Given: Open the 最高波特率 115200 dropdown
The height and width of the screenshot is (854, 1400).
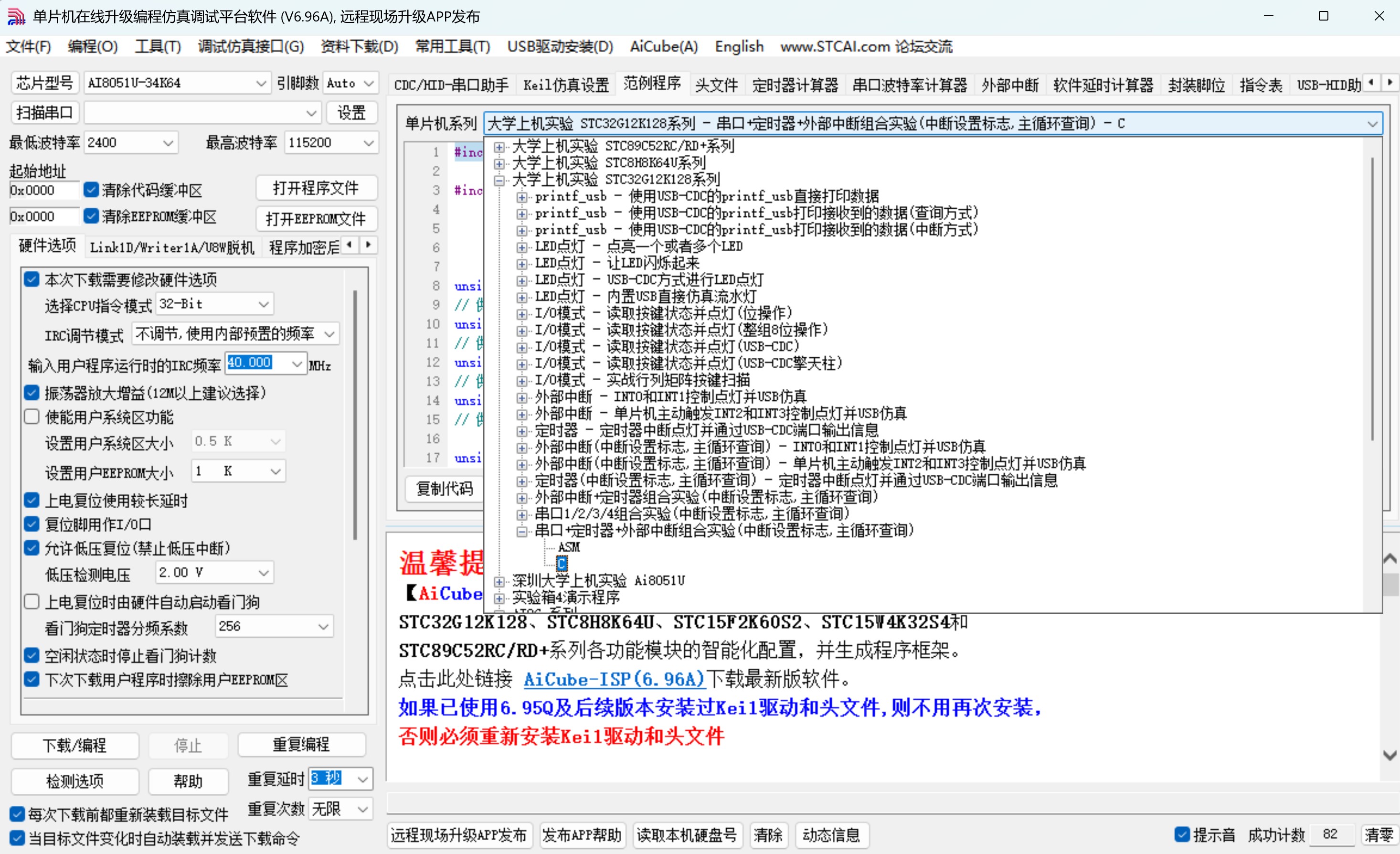Looking at the screenshot, I should (x=331, y=142).
